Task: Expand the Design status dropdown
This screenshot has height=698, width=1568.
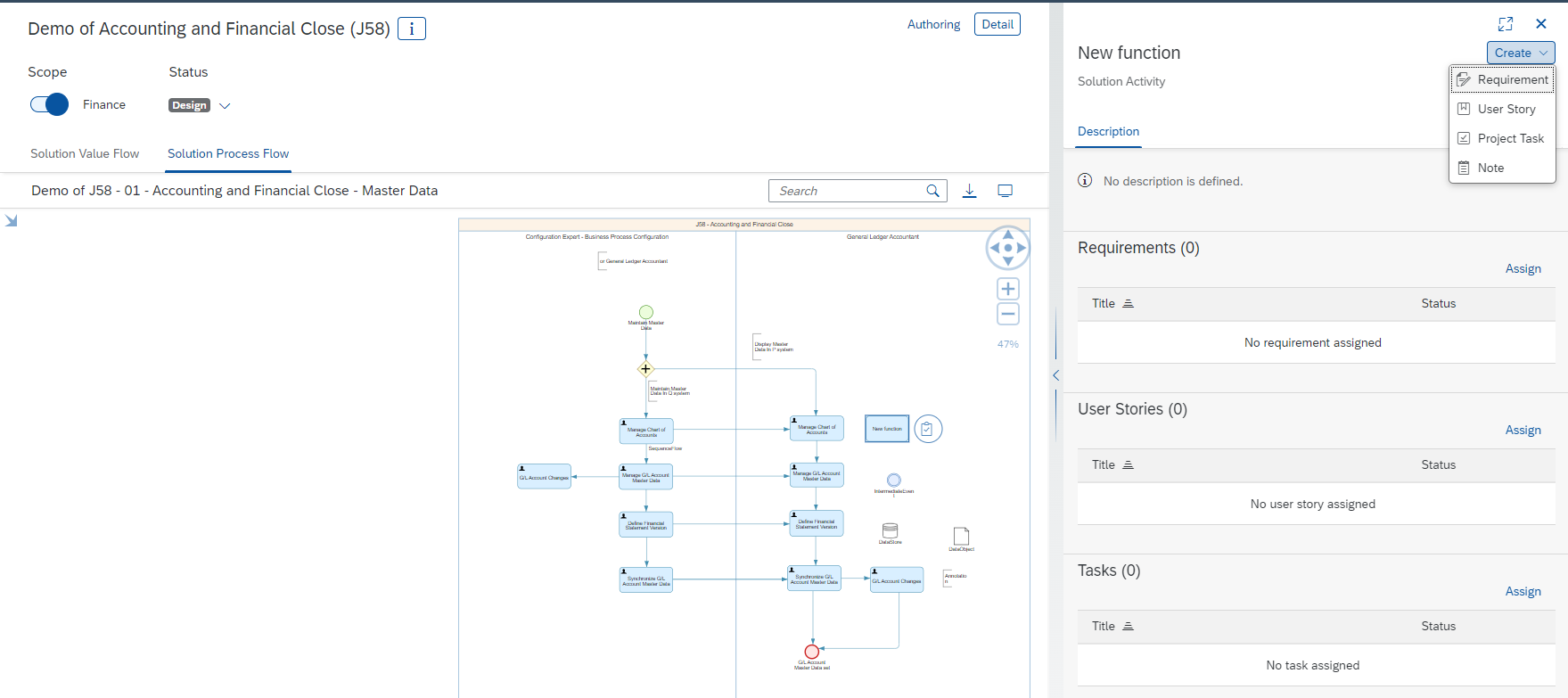Action: 225,105
